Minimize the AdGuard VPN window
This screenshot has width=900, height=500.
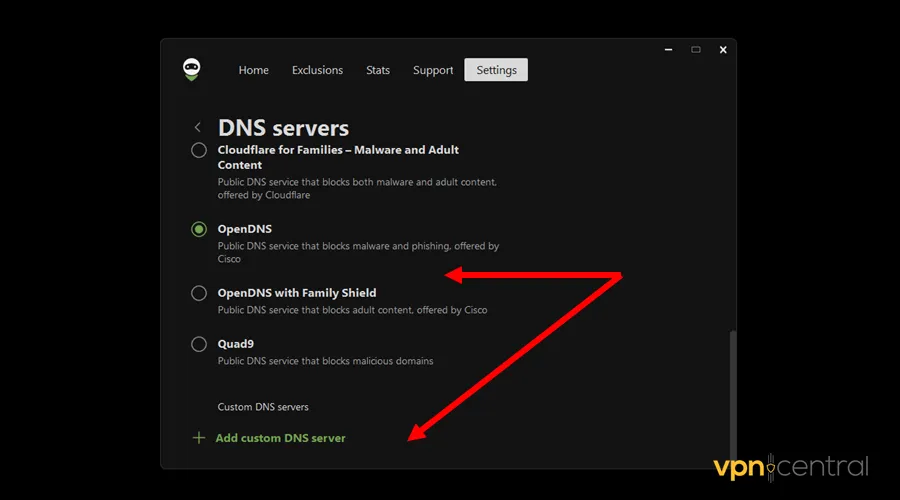(x=668, y=50)
